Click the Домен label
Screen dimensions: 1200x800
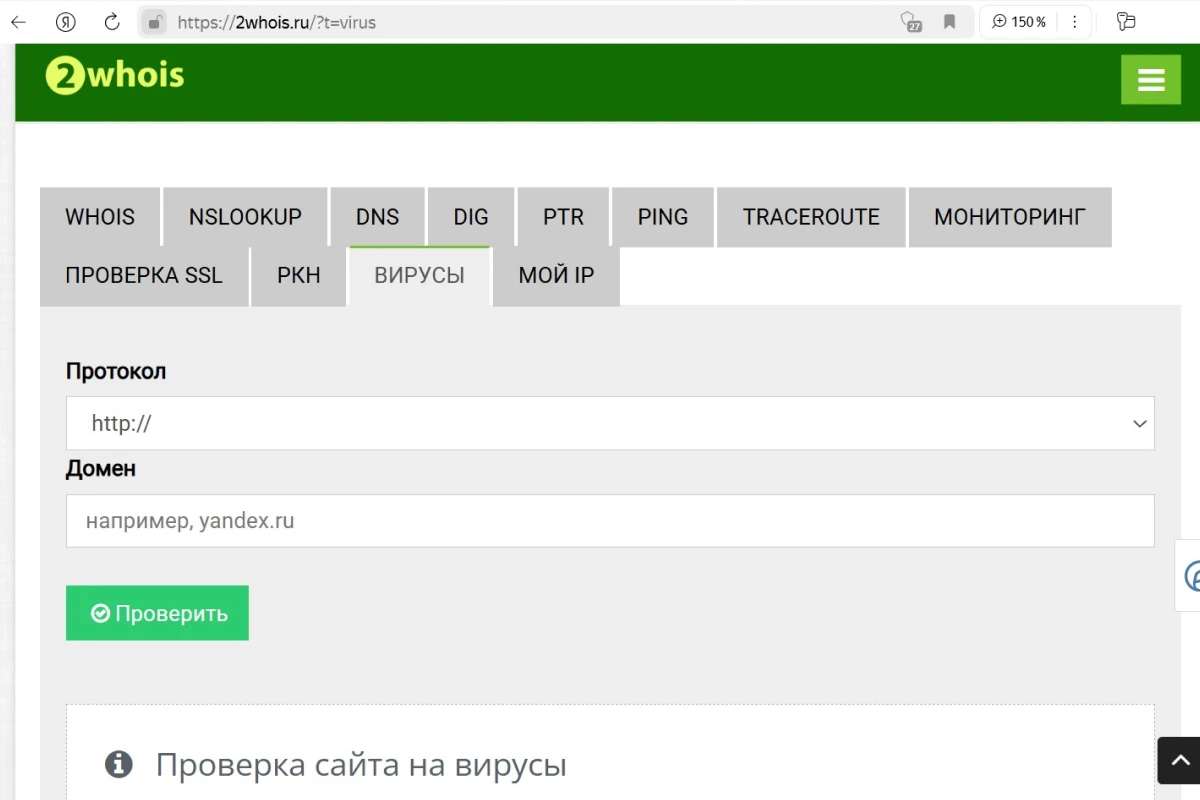pyautogui.click(x=101, y=468)
